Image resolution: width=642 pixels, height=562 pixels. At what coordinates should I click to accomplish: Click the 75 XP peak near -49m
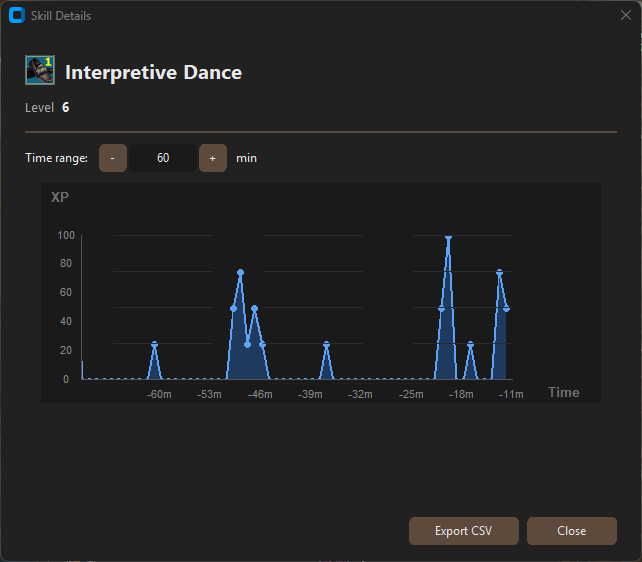point(241,273)
